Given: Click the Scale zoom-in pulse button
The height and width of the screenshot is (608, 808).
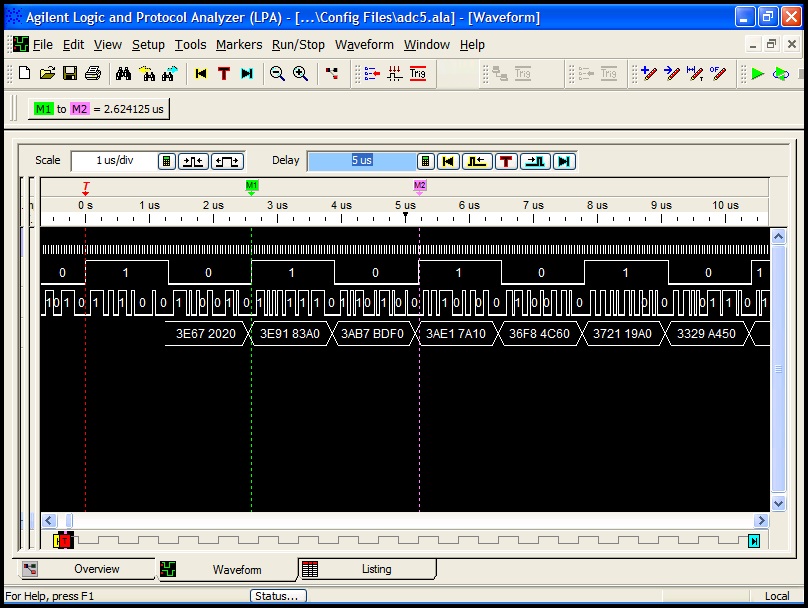Looking at the screenshot, I should tap(193, 161).
